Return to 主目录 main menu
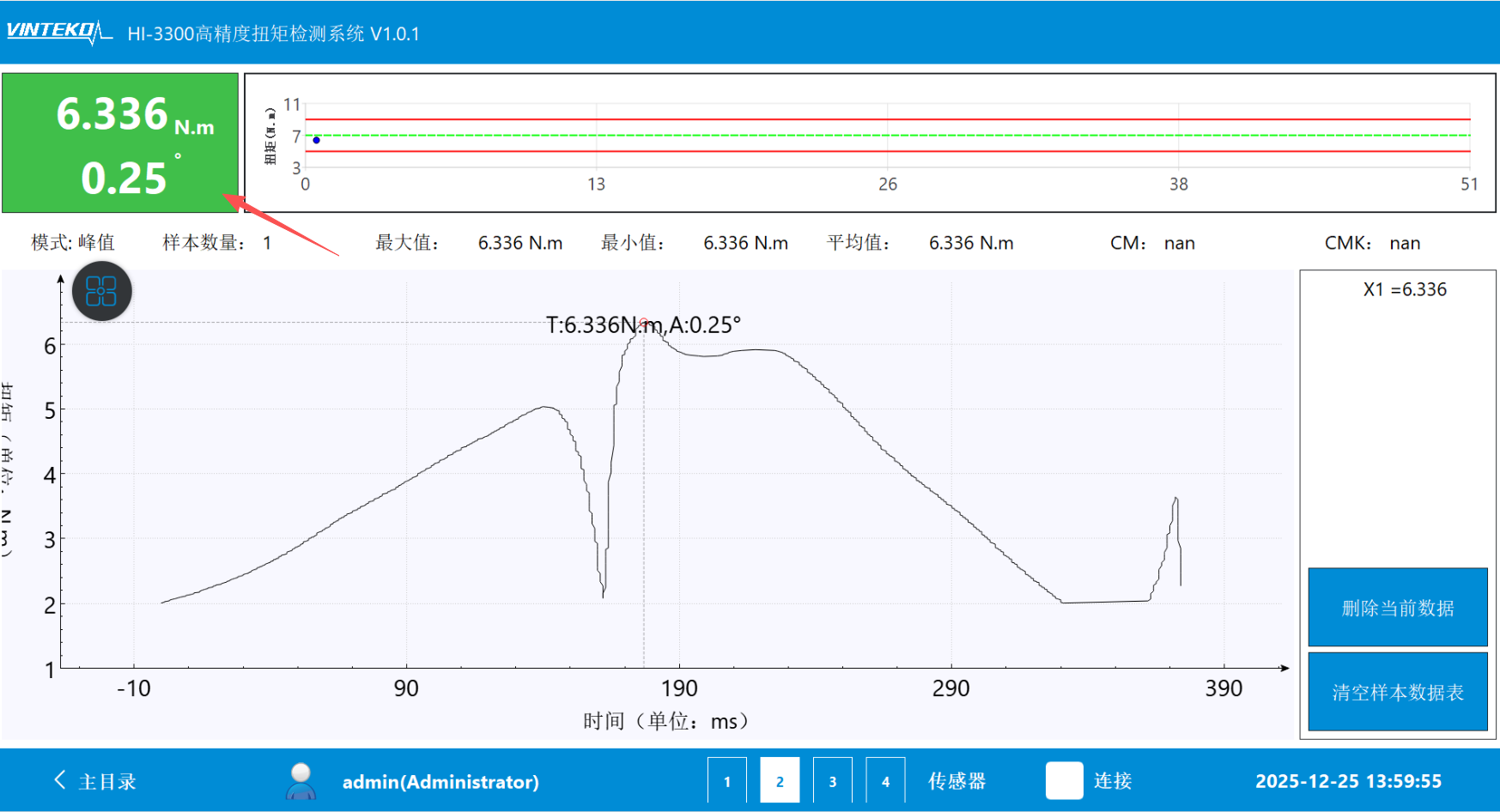The width and height of the screenshot is (1500, 812). [x=107, y=782]
